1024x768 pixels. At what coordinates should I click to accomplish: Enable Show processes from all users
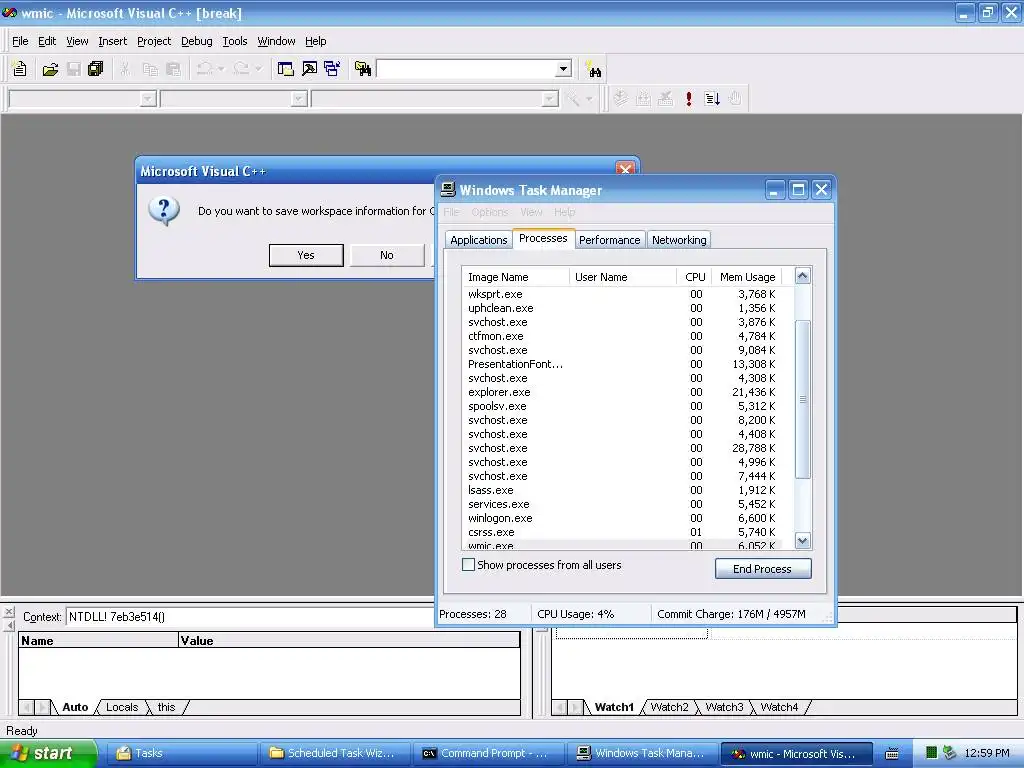[x=468, y=564]
